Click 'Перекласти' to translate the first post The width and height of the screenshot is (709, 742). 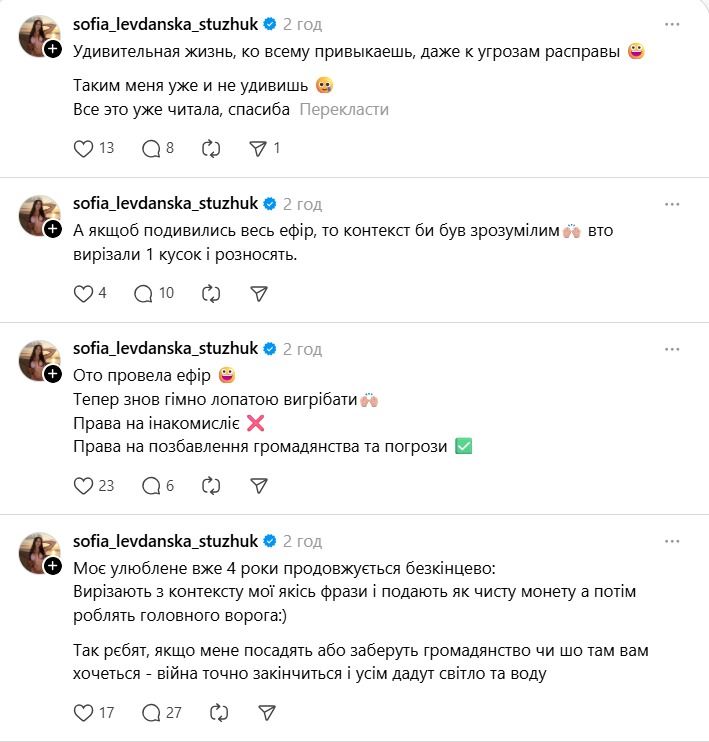pyautogui.click(x=344, y=109)
